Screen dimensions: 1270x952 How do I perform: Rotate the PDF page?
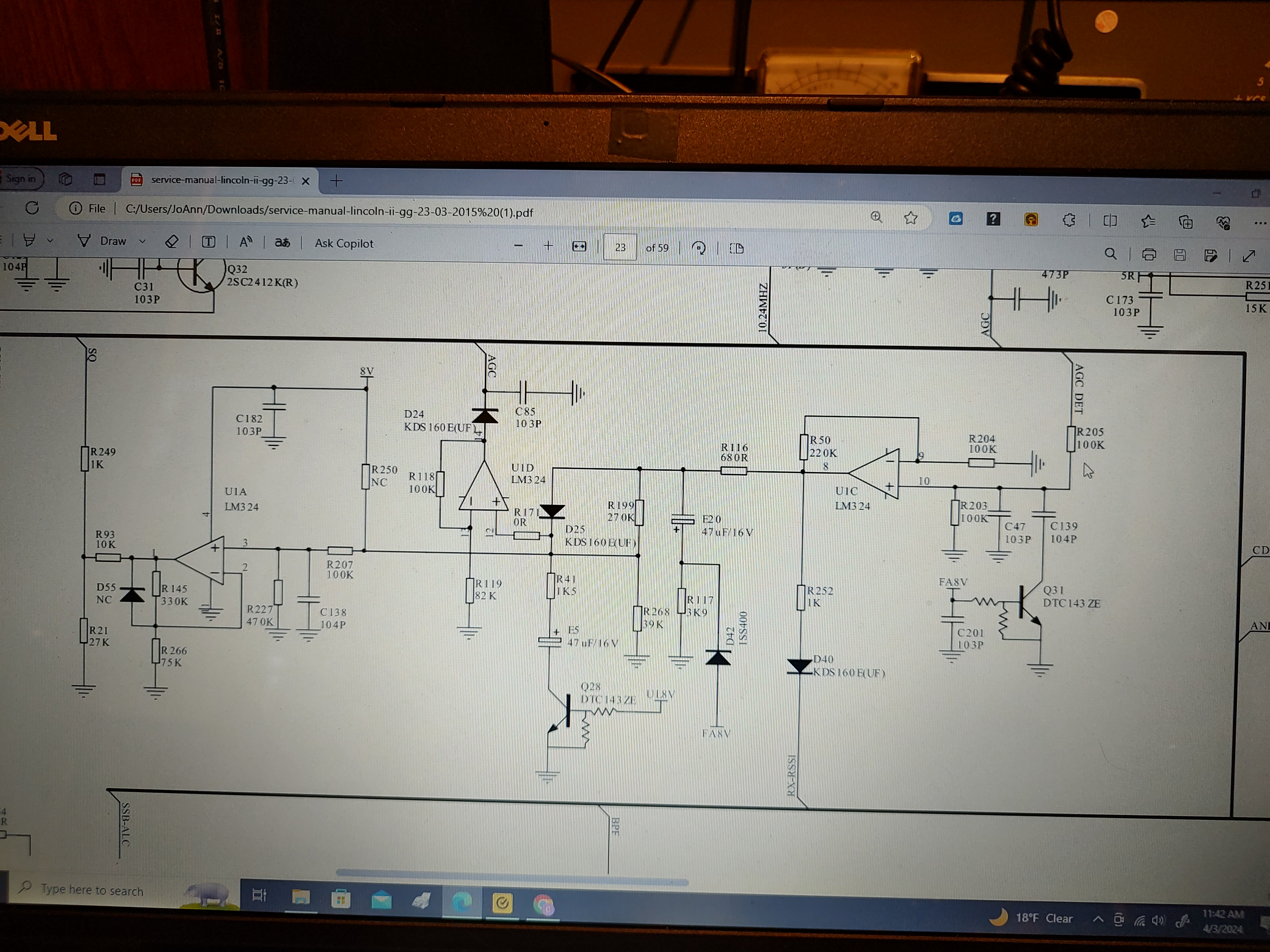click(x=699, y=248)
